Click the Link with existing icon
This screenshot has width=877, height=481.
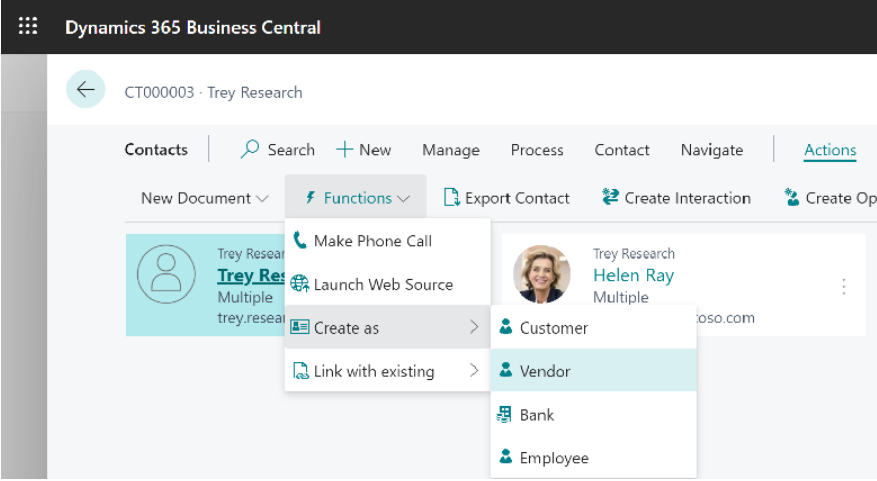[x=300, y=370]
